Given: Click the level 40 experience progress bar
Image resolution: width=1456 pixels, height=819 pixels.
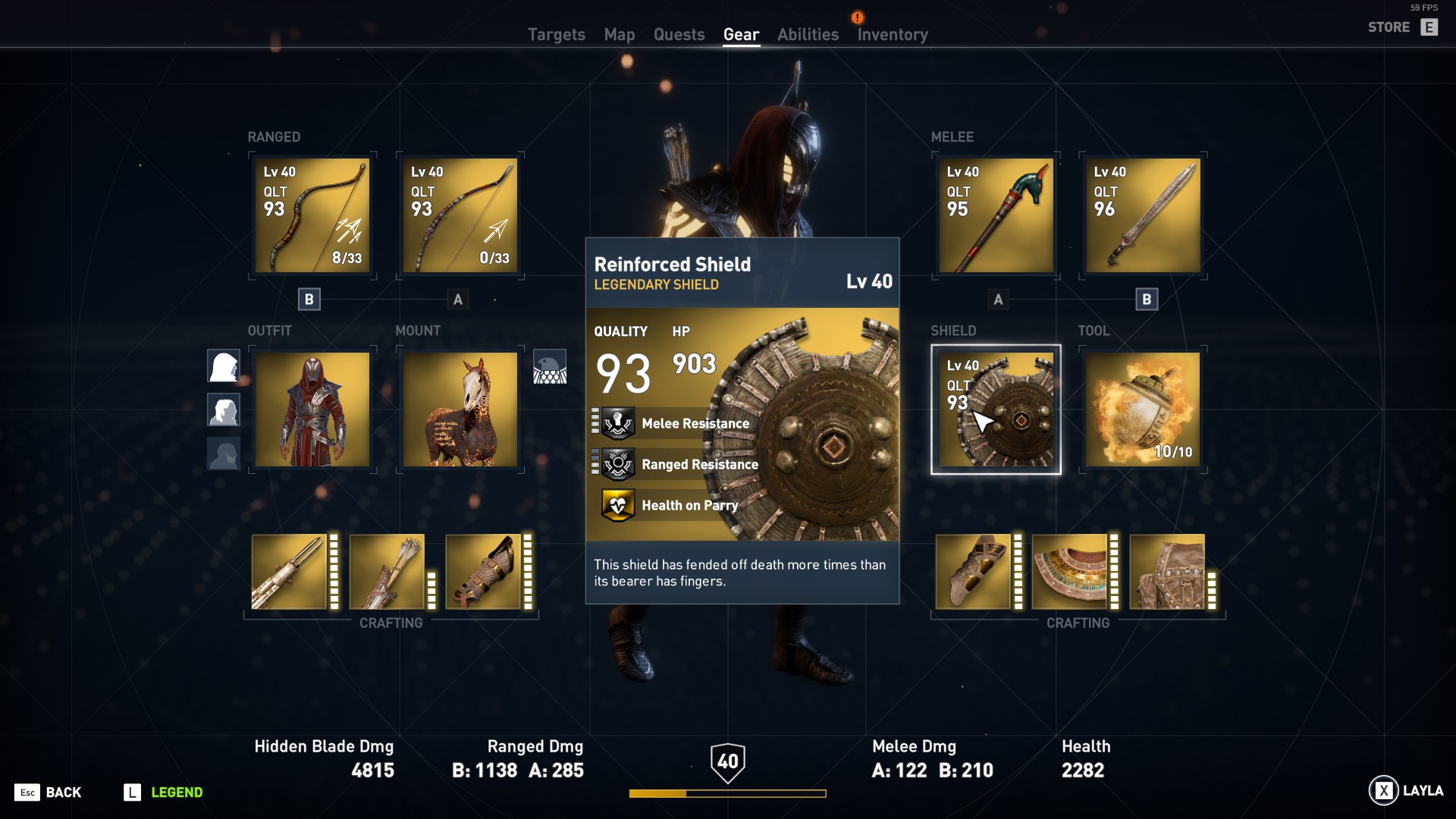Looking at the screenshot, I should pos(727,793).
